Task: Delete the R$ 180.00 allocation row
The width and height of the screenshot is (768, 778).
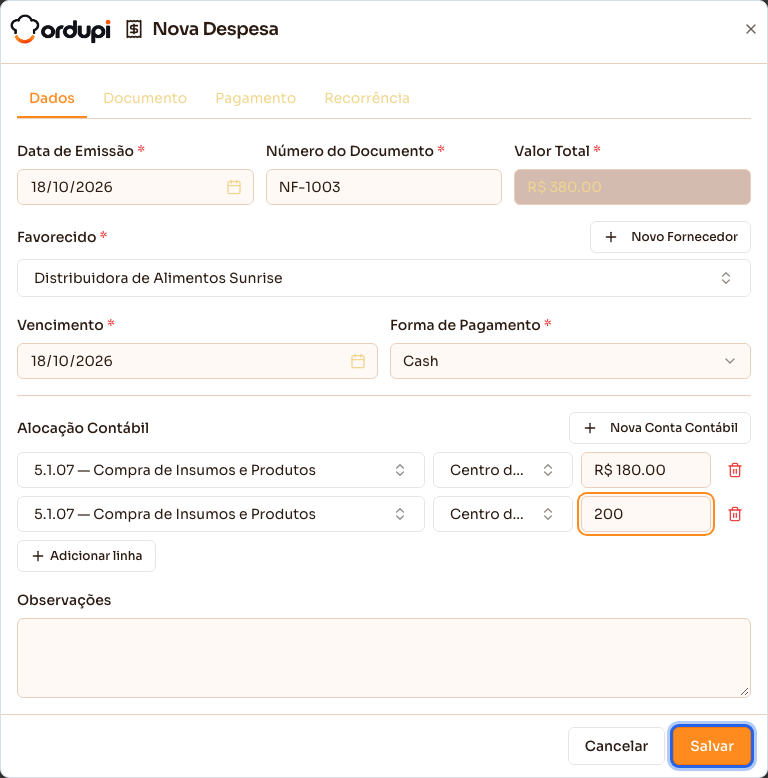Action: 735,470
